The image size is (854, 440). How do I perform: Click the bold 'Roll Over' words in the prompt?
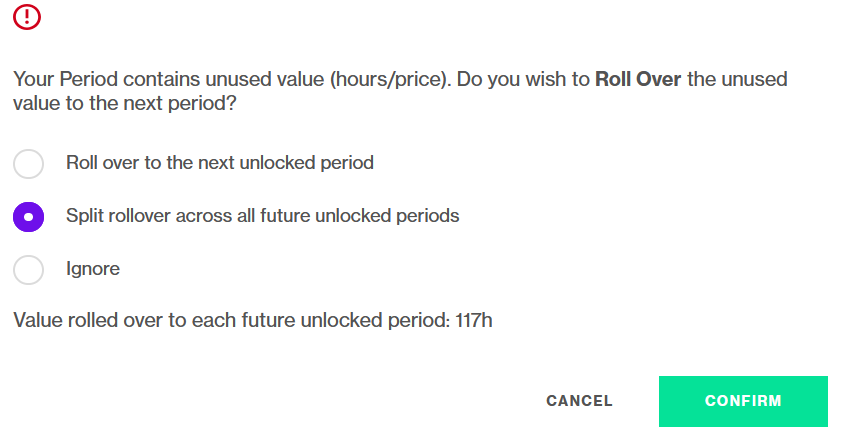click(x=638, y=80)
